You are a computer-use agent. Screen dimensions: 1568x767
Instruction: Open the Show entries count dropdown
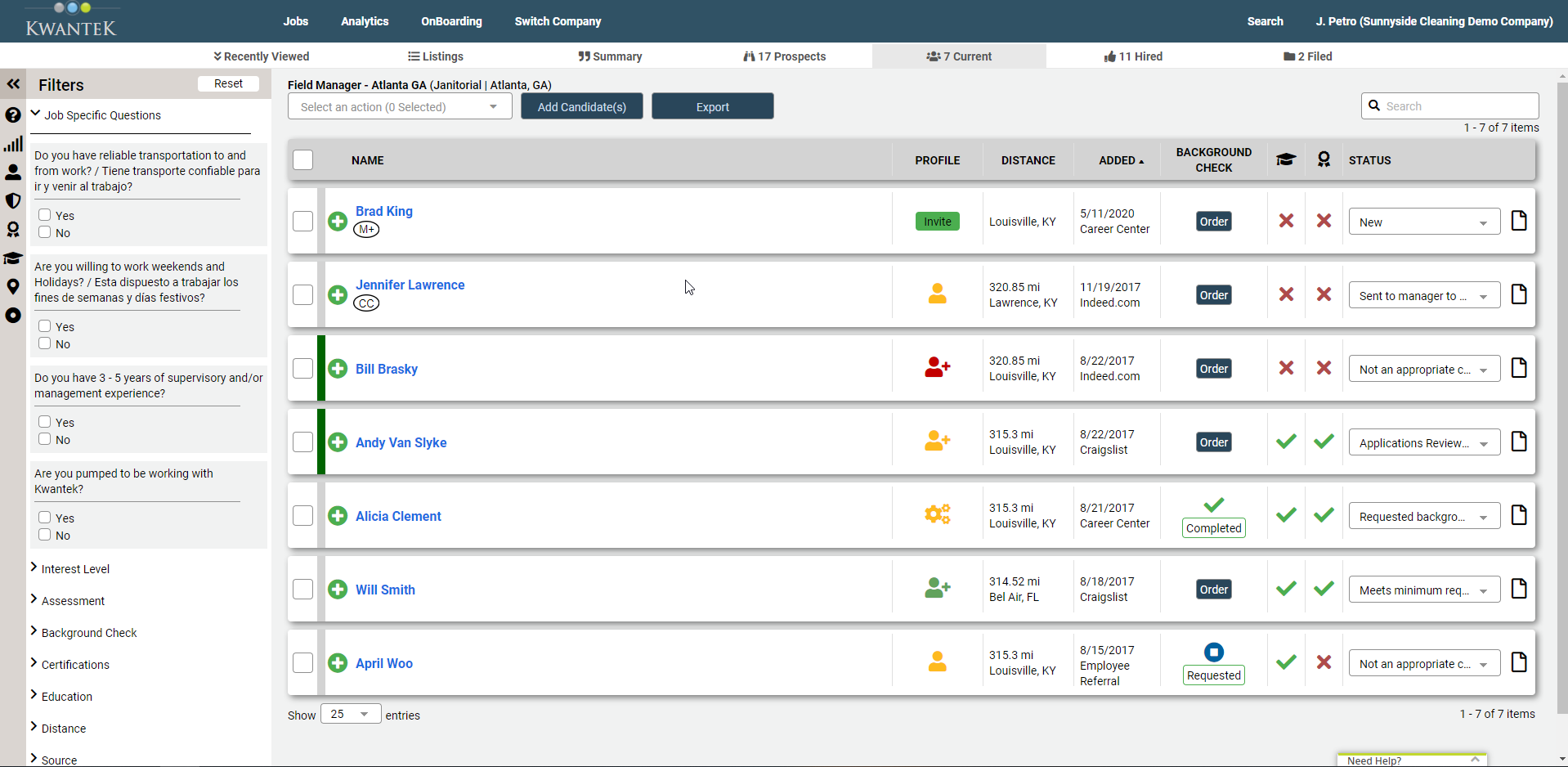pyautogui.click(x=350, y=713)
